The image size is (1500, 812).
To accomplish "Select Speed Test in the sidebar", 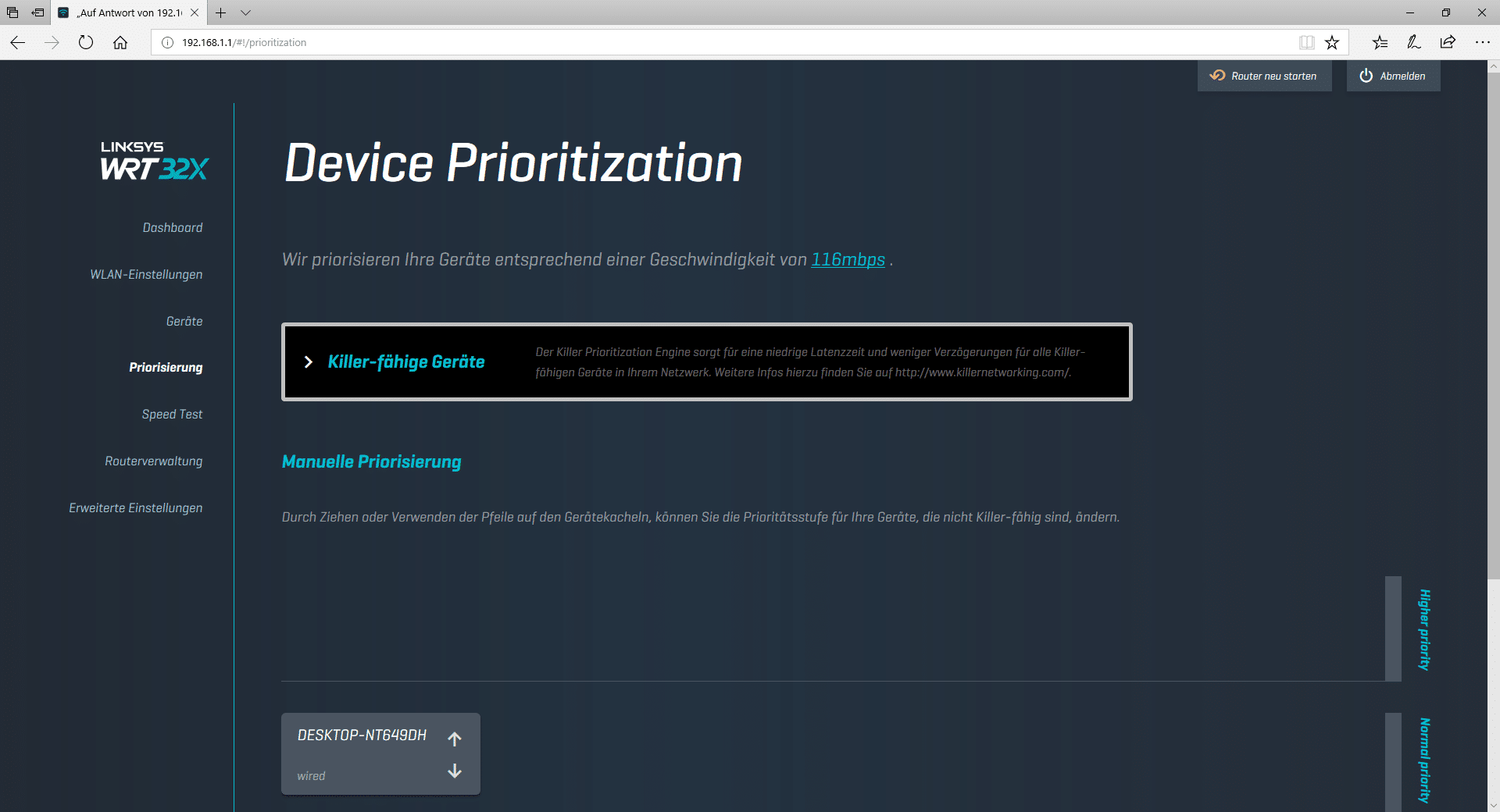I will pyautogui.click(x=172, y=415).
